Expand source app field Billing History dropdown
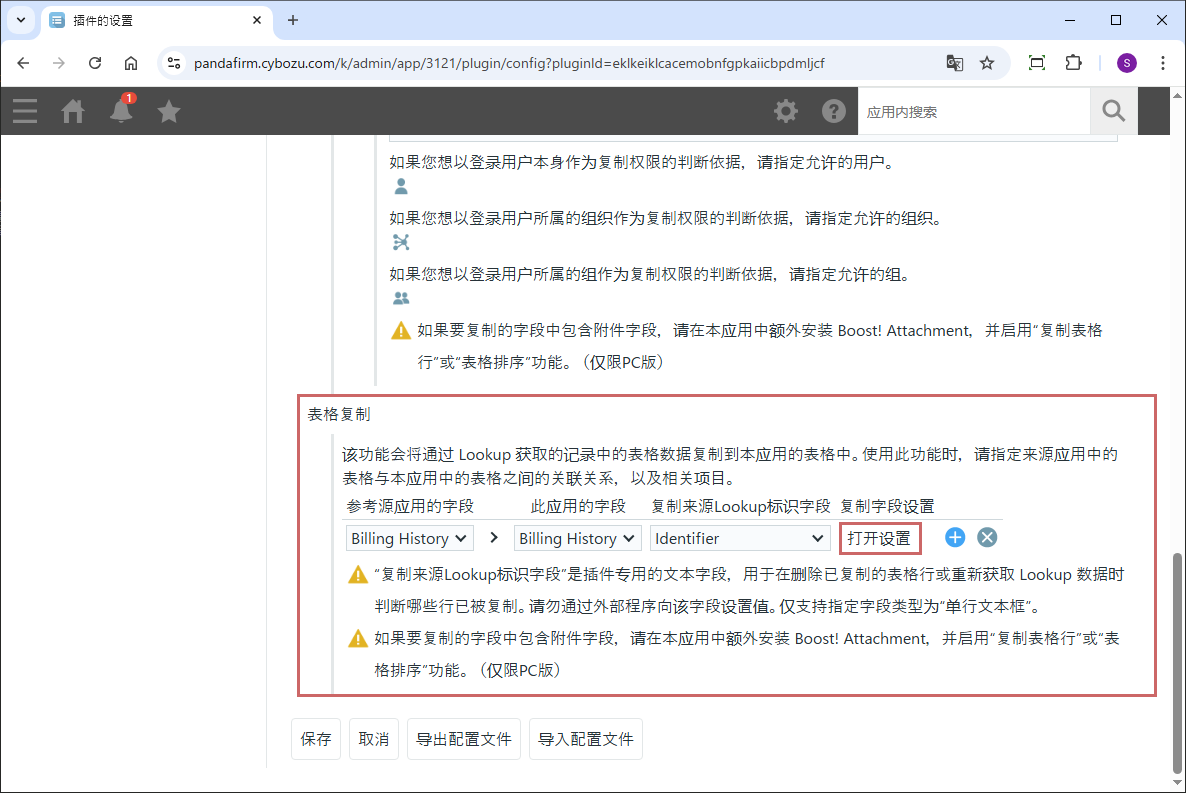The image size is (1186, 793). pos(409,538)
